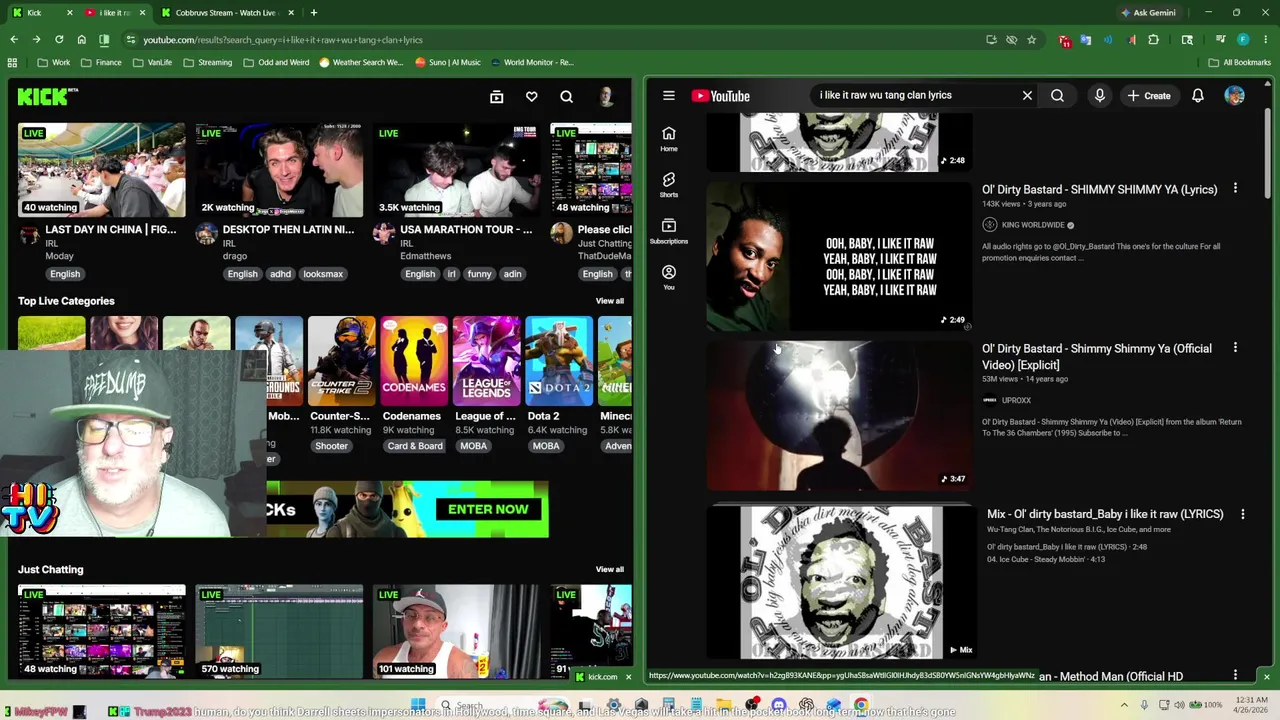Image resolution: width=1280 pixels, height=720 pixels.
Task: Open Dota 2 category card
Action: (559, 360)
